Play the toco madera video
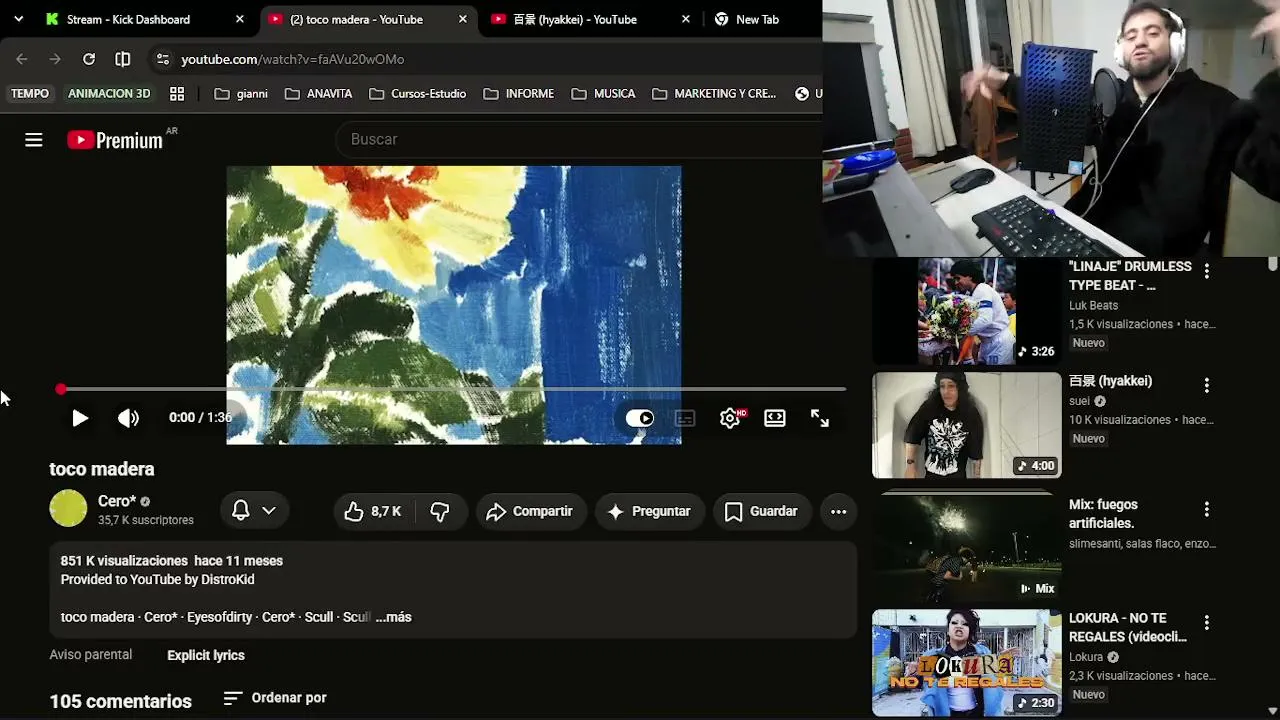The image size is (1280, 720). (80, 418)
